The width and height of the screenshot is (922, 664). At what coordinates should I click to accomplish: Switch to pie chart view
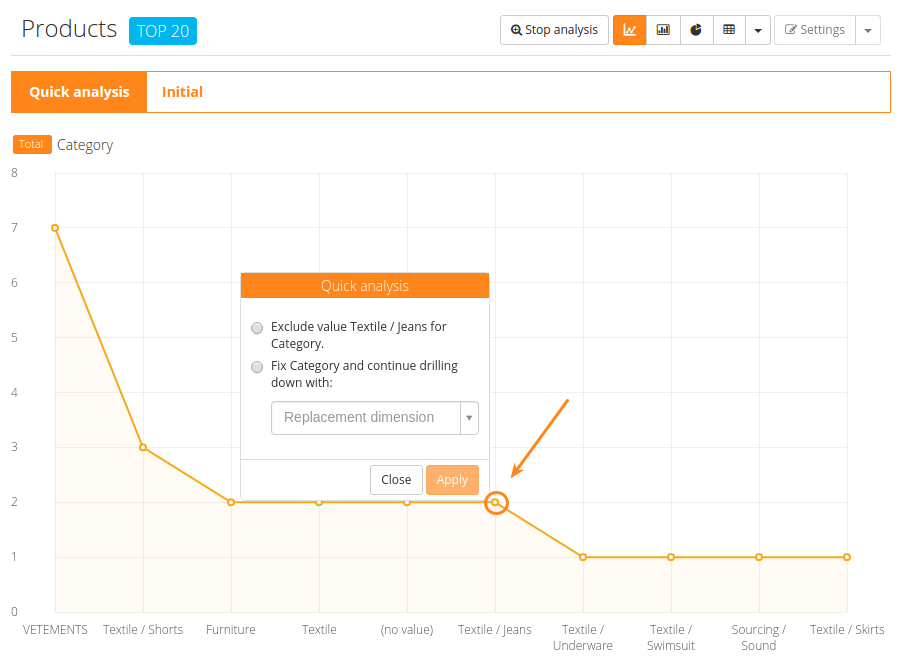tap(696, 30)
